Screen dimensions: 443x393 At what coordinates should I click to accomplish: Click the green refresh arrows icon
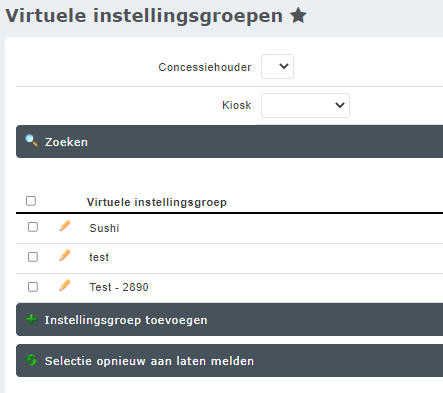[x=31, y=360]
